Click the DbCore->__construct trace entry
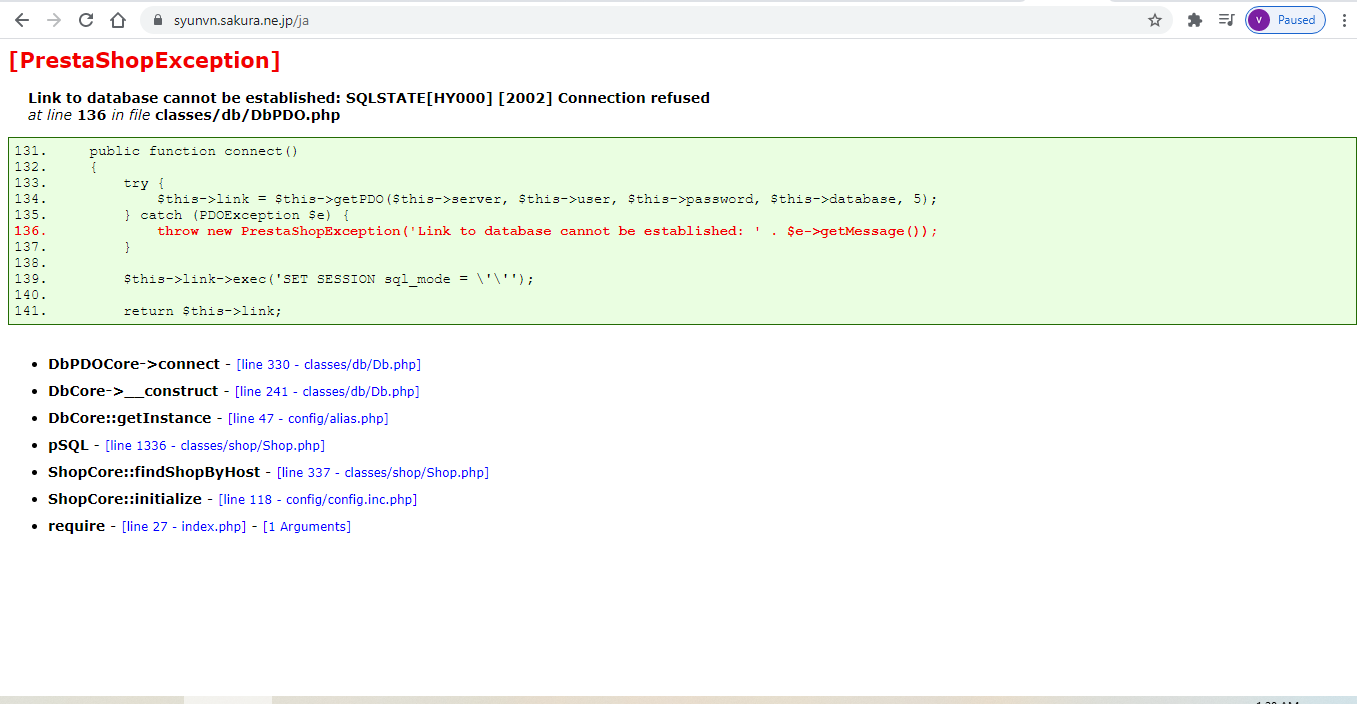The image size is (1357, 704). (x=133, y=391)
